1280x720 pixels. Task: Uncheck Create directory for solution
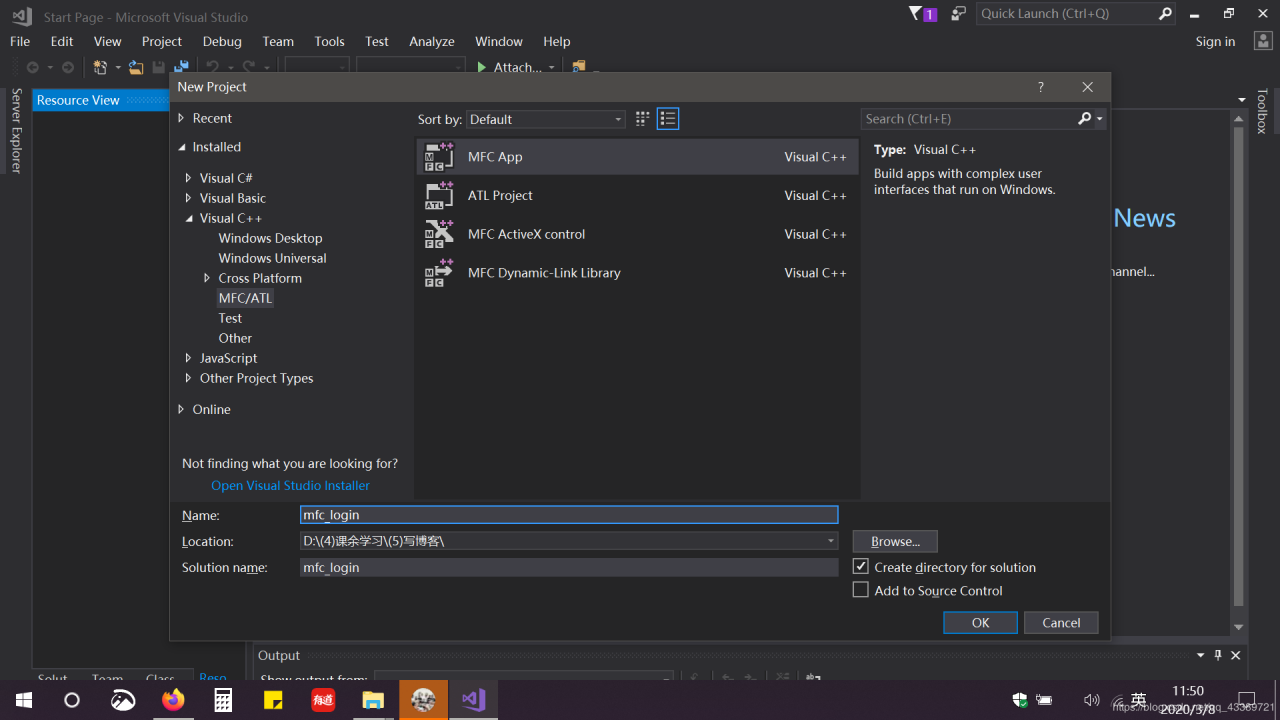tap(861, 566)
